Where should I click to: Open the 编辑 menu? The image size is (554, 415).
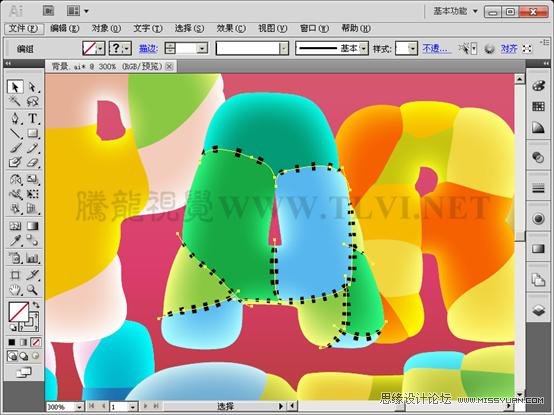pyautogui.click(x=65, y=28)
